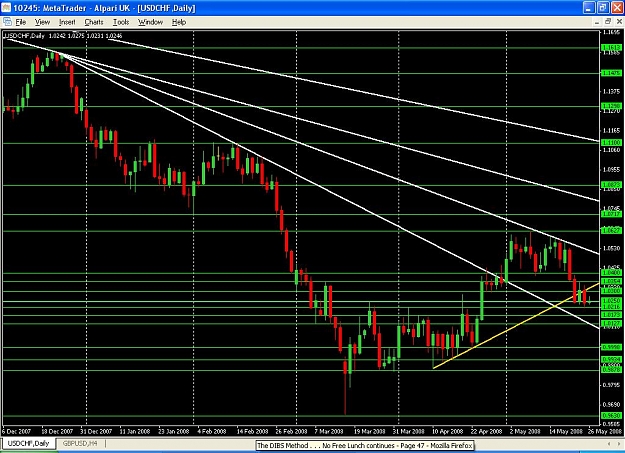Minimize the chart window from the menu bar
Screen dimensions: 625x453
597,22
